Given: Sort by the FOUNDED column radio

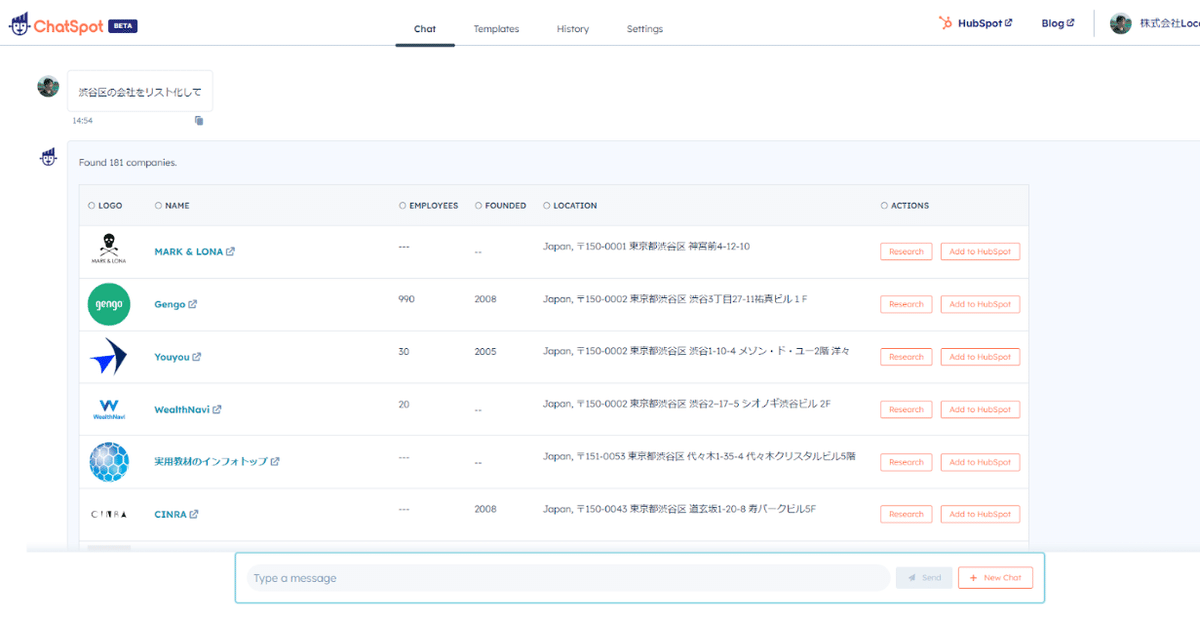Looking at the screenshot, I should coord(479,206).
